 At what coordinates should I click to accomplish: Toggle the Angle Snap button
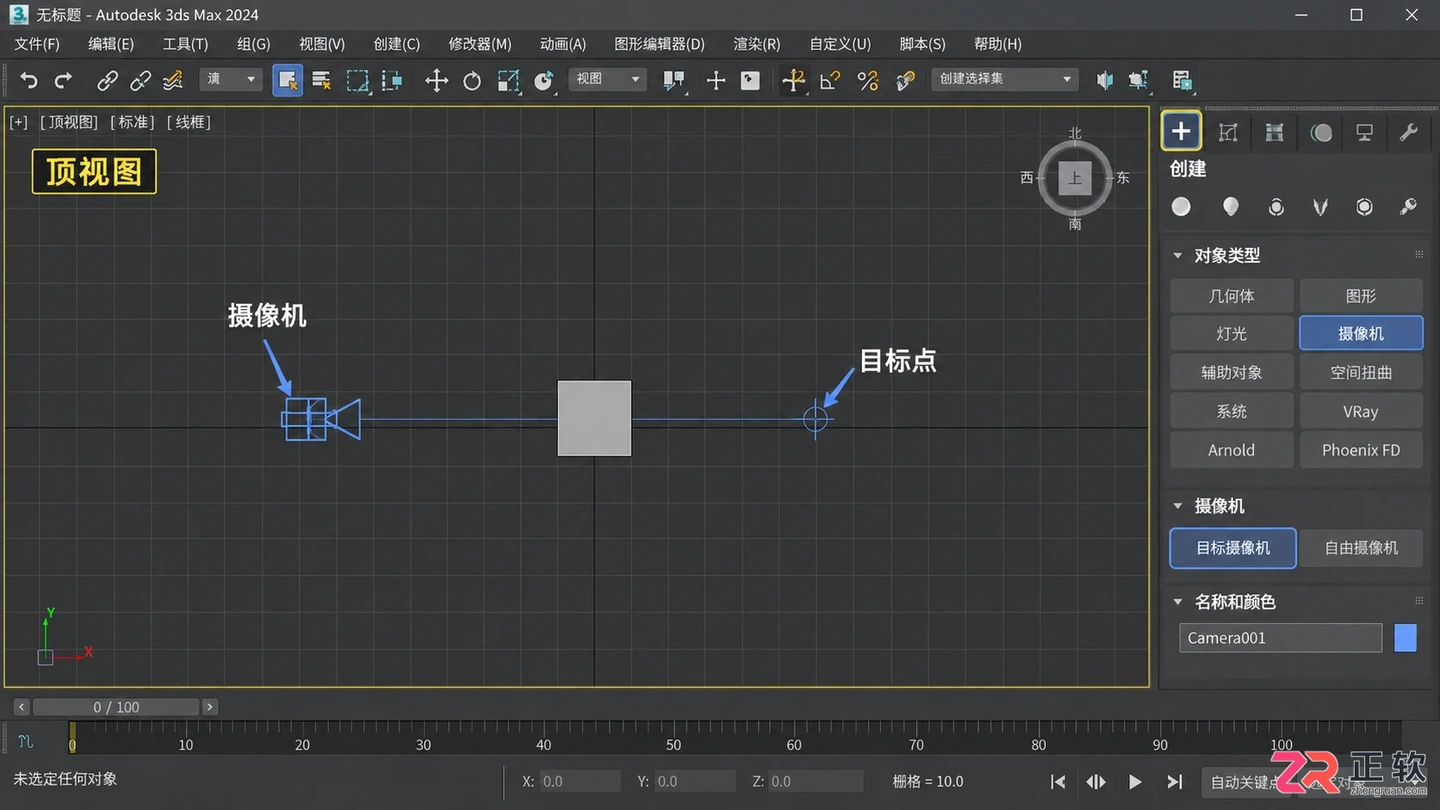pos(830,80)
